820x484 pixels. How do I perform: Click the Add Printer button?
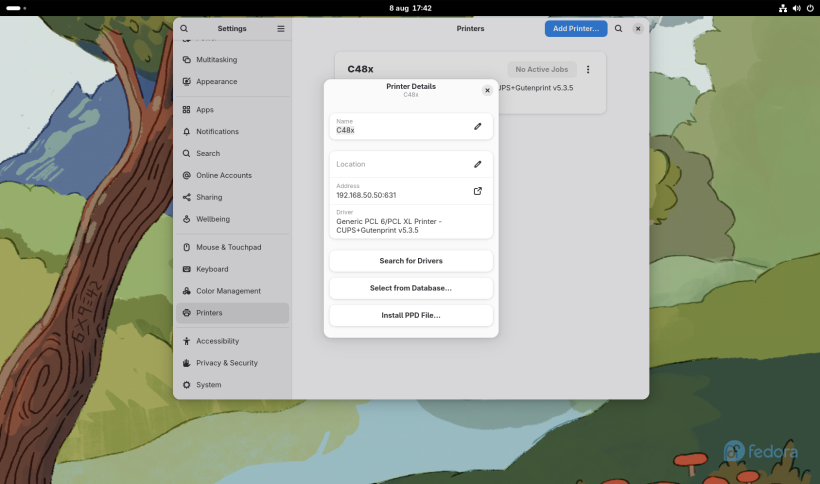coord(576,29)
